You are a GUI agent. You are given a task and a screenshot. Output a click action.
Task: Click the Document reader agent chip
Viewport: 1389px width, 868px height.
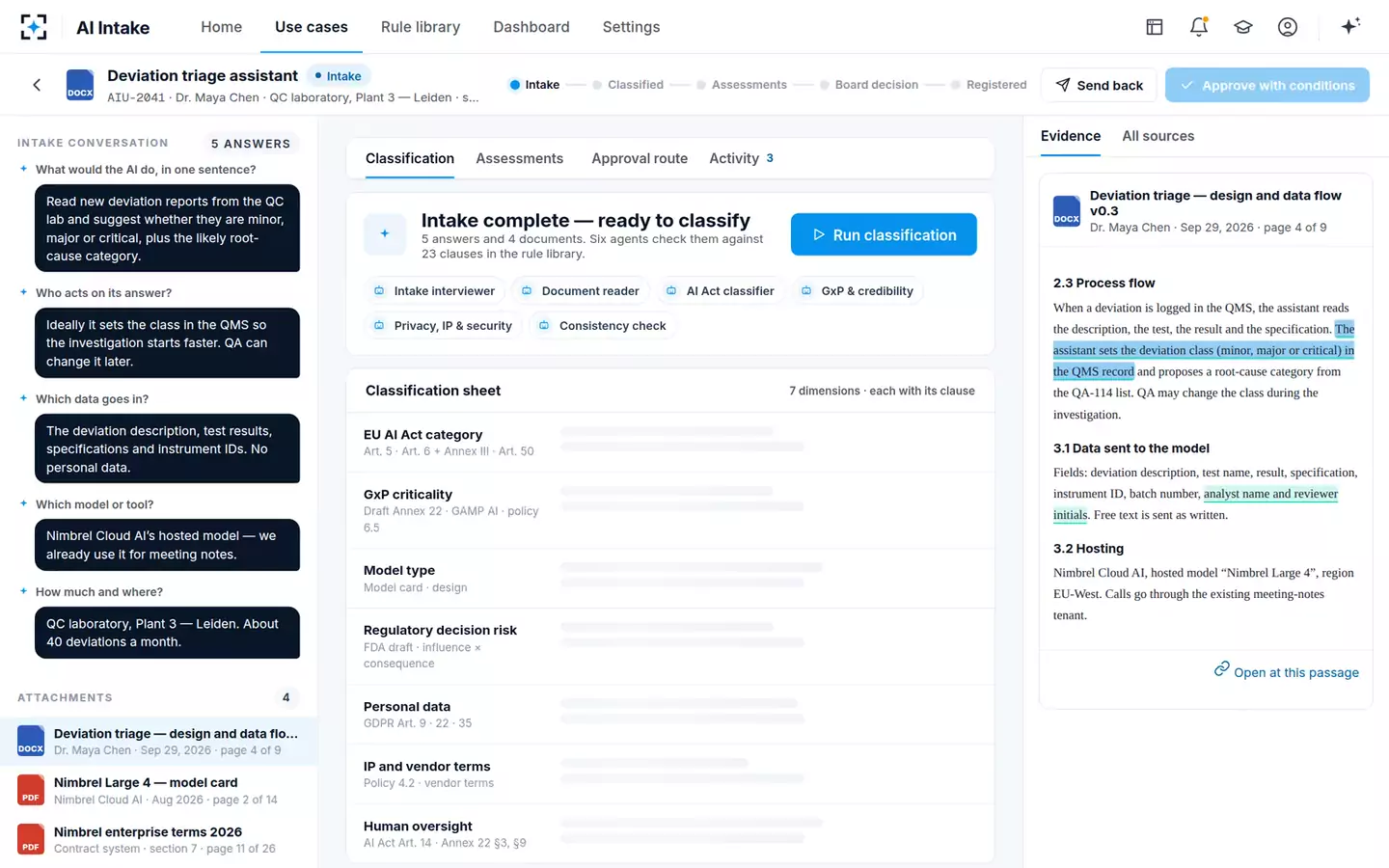tap(581, 290)
